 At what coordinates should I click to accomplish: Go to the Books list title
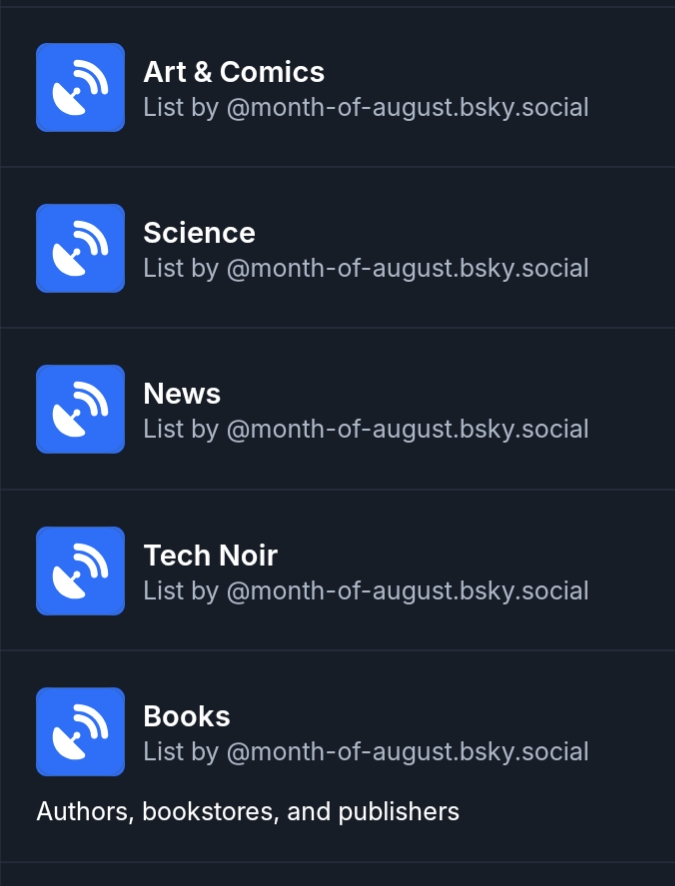pos(187,716)
